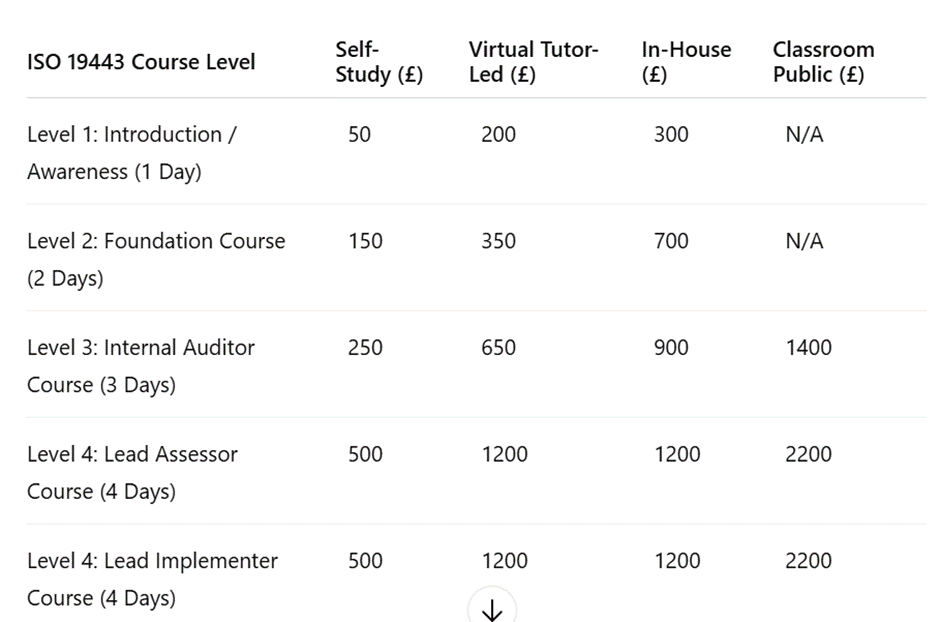Select the Level 1 Introduction / Awareness row label
Image resolution: width=940 pixels, height=622 pixels.
coord(132,153)
